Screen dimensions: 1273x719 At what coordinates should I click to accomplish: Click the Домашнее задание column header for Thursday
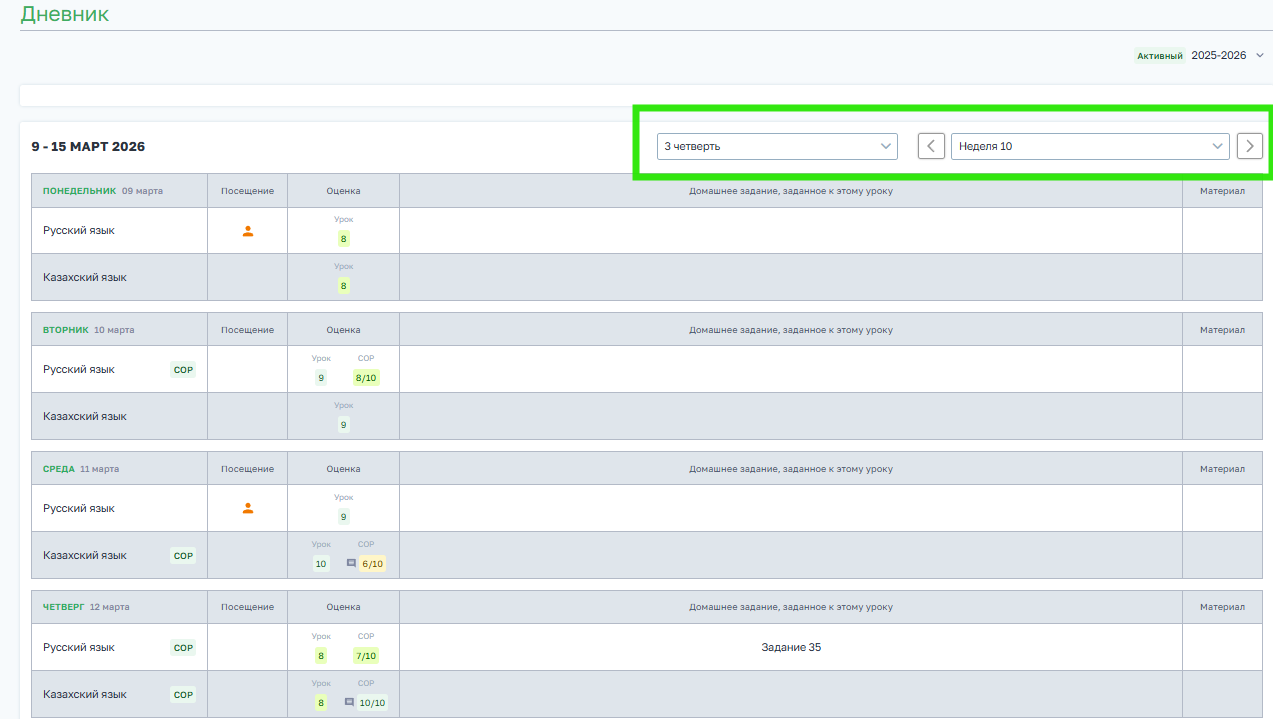[x=791, y=607]
